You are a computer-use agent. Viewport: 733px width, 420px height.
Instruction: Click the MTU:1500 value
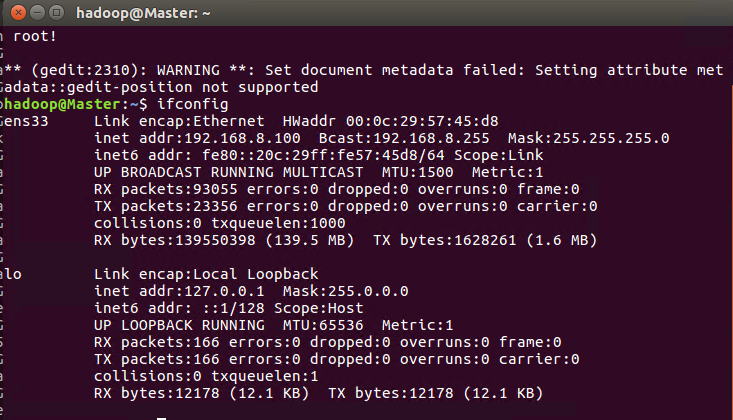[x=417, y=172]
